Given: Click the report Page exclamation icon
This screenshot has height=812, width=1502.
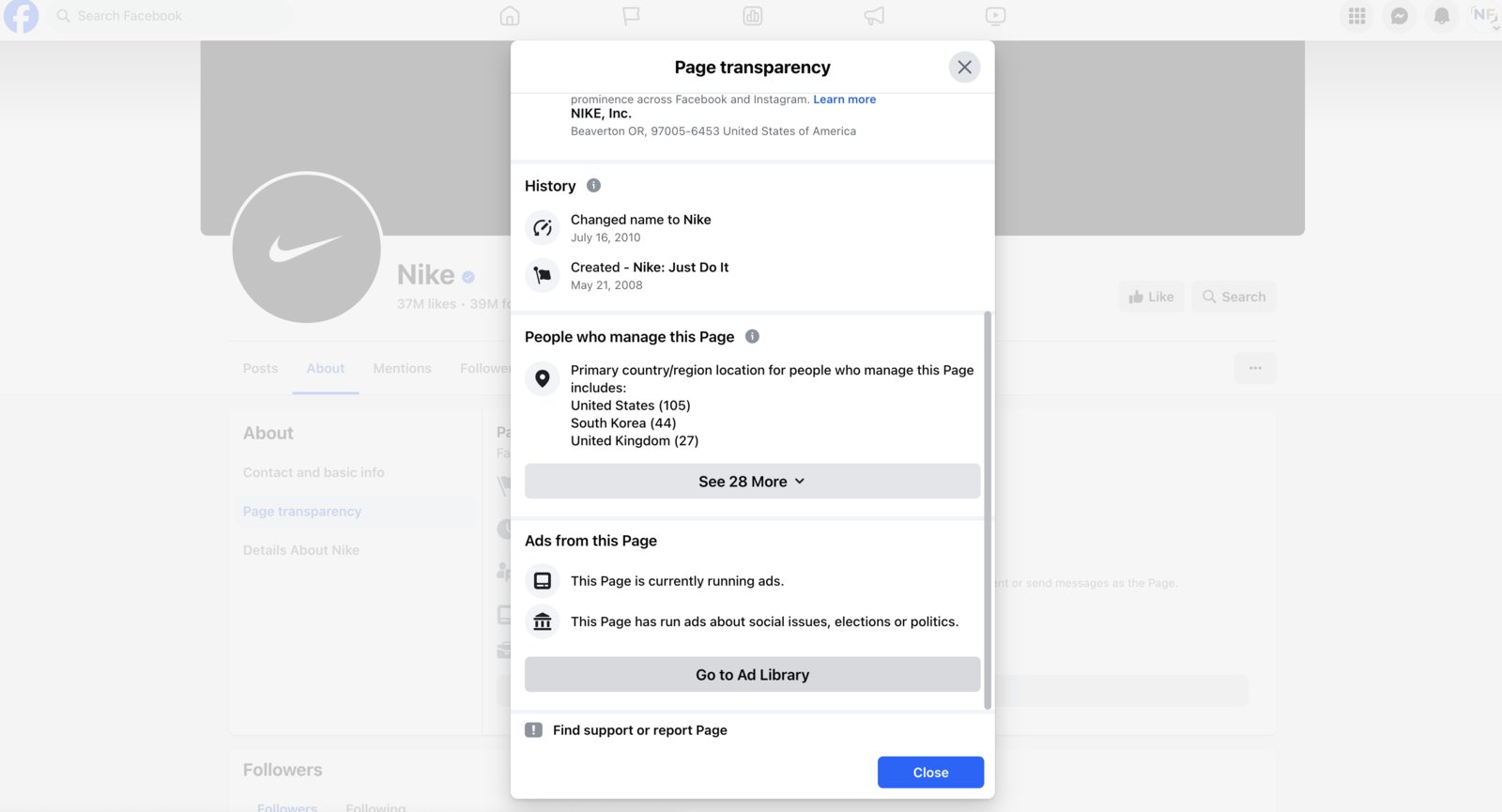Looking at the screenshot, I should point(533,730).
